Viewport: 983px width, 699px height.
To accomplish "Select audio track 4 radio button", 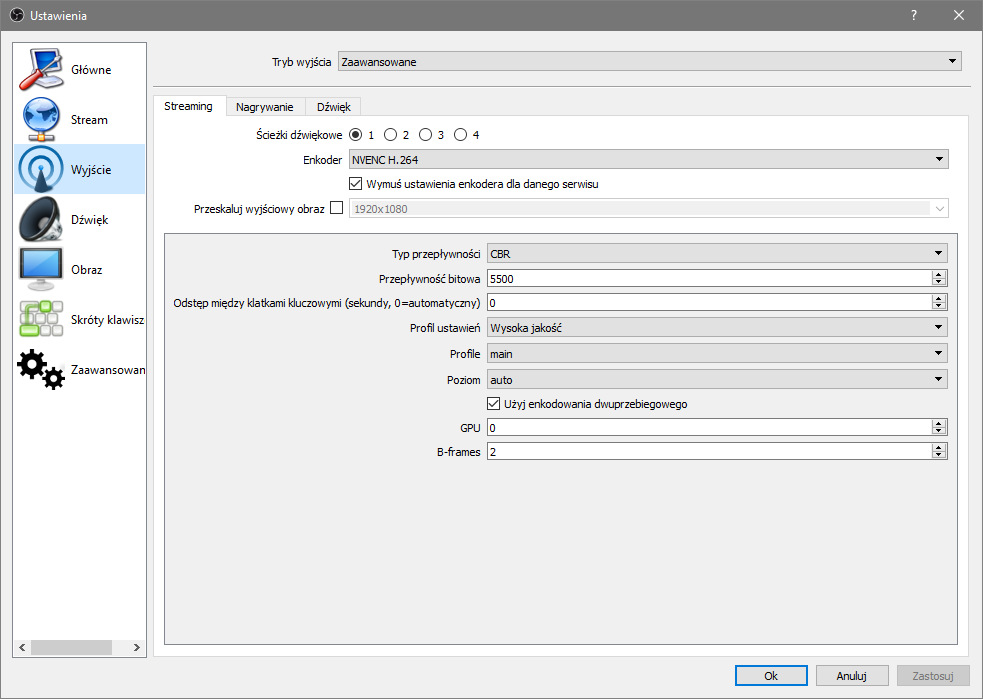I will pyautogui.click(x=461, y=135).
